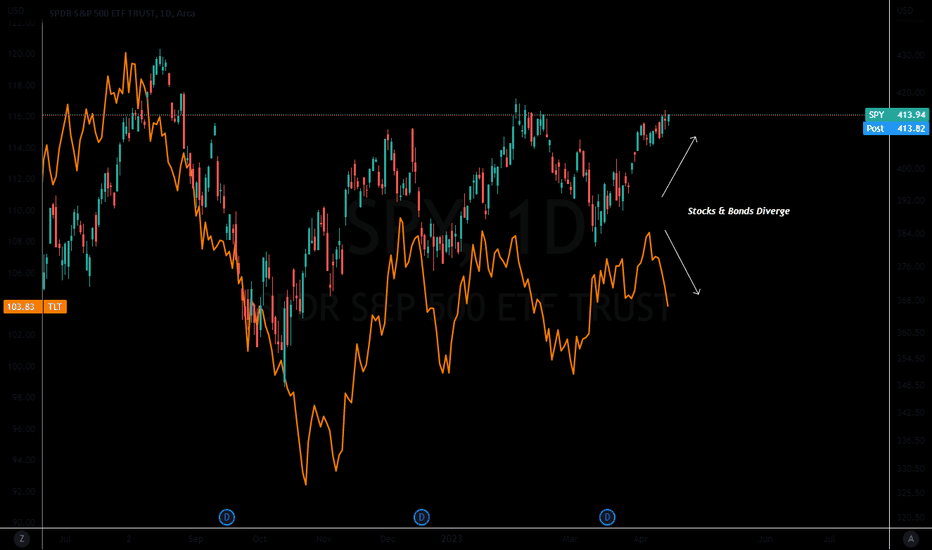The height and width of the screenshot is (550, 932).
Task: Click the 116.00 value on left price axis
Action: (x=21, y=117)
